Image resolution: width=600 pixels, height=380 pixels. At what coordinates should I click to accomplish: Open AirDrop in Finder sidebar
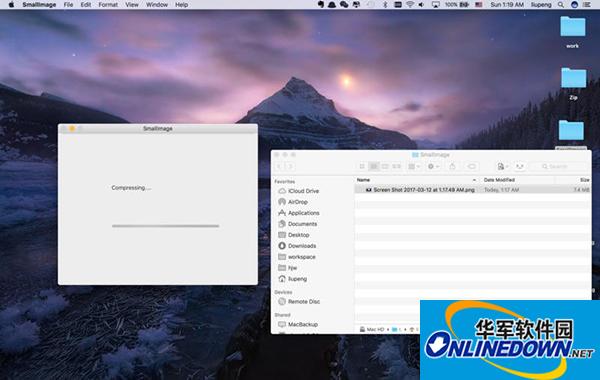tap(293, 202)
